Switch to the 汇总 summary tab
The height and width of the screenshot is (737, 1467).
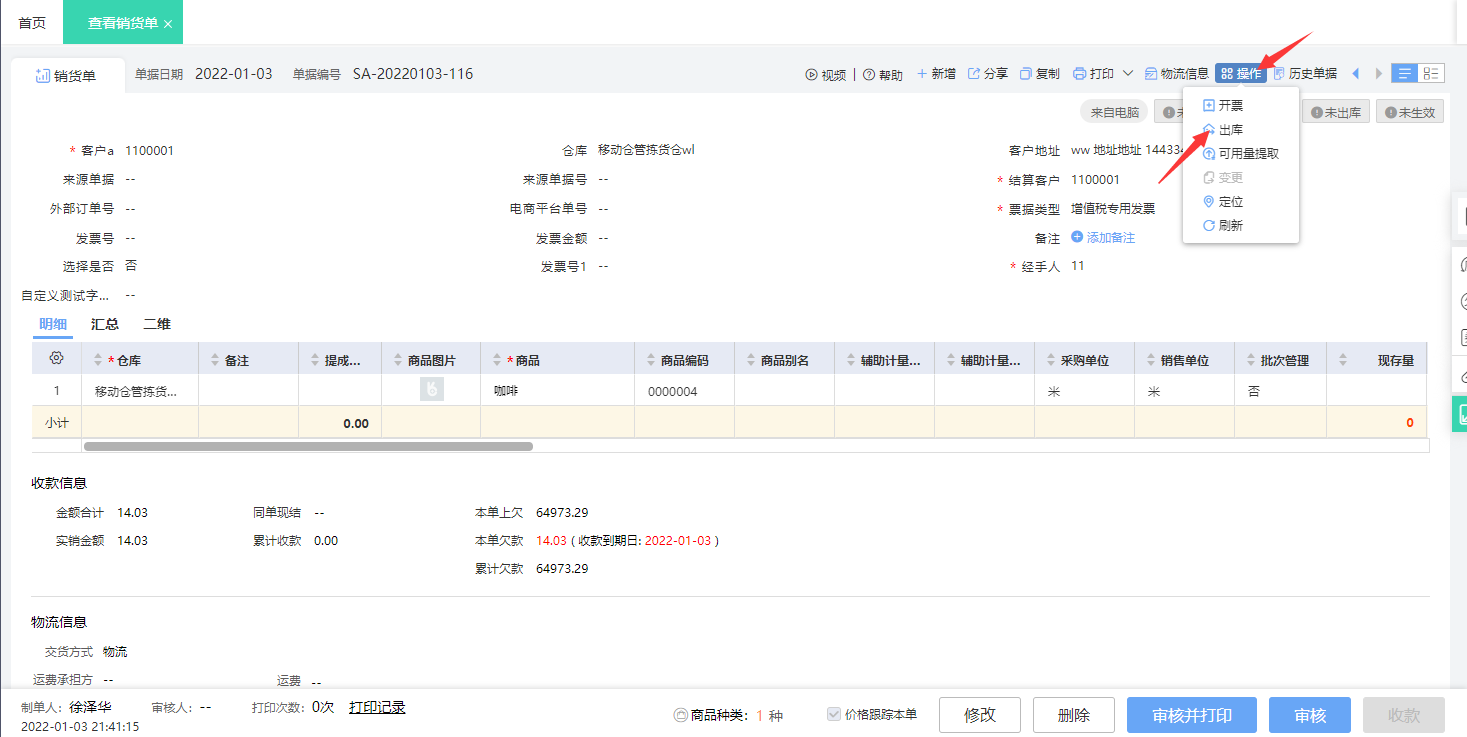pyautogui.click(x=105, y=324)
